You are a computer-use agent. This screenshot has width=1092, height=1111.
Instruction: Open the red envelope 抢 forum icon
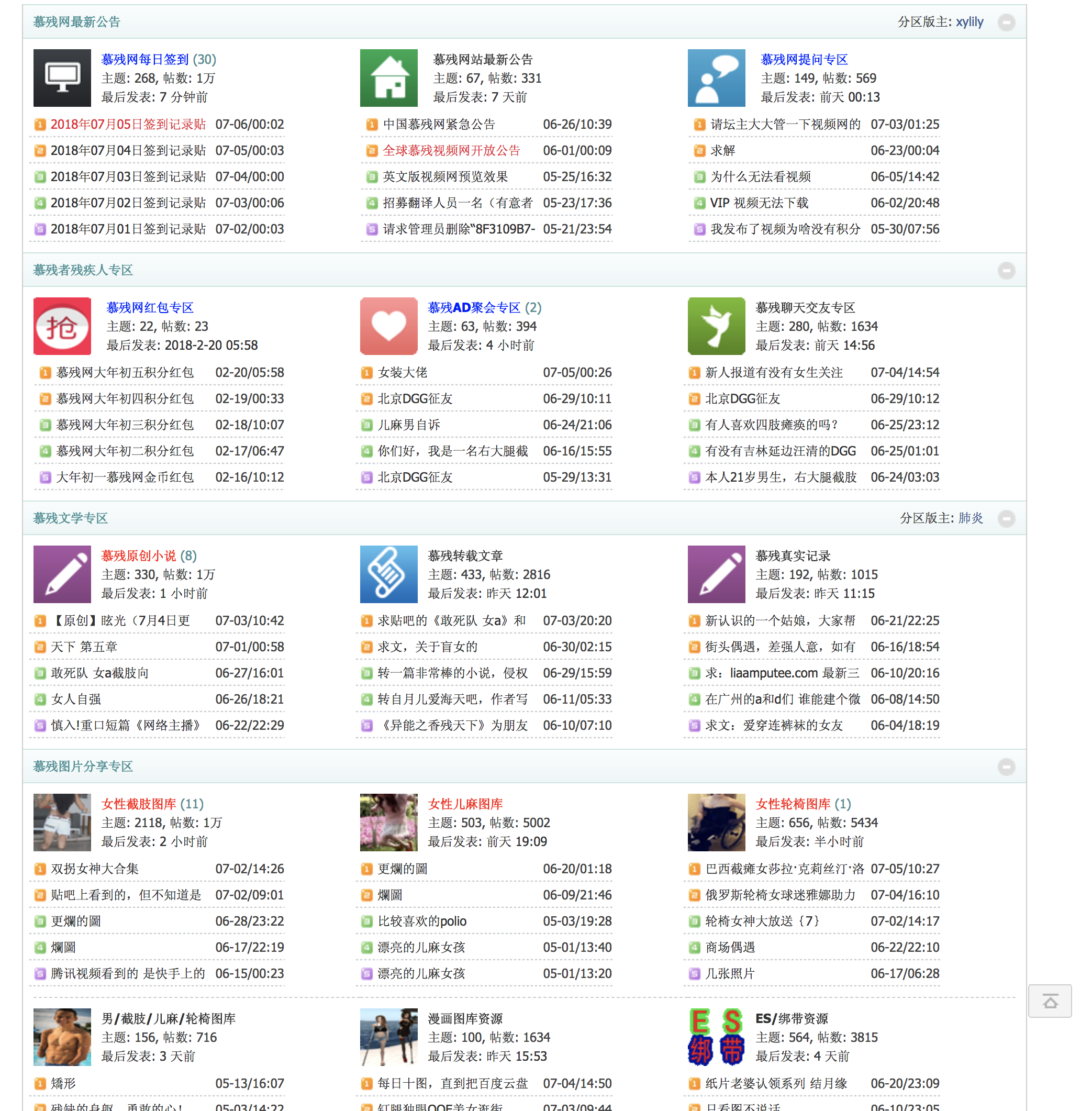click(62, 326)
